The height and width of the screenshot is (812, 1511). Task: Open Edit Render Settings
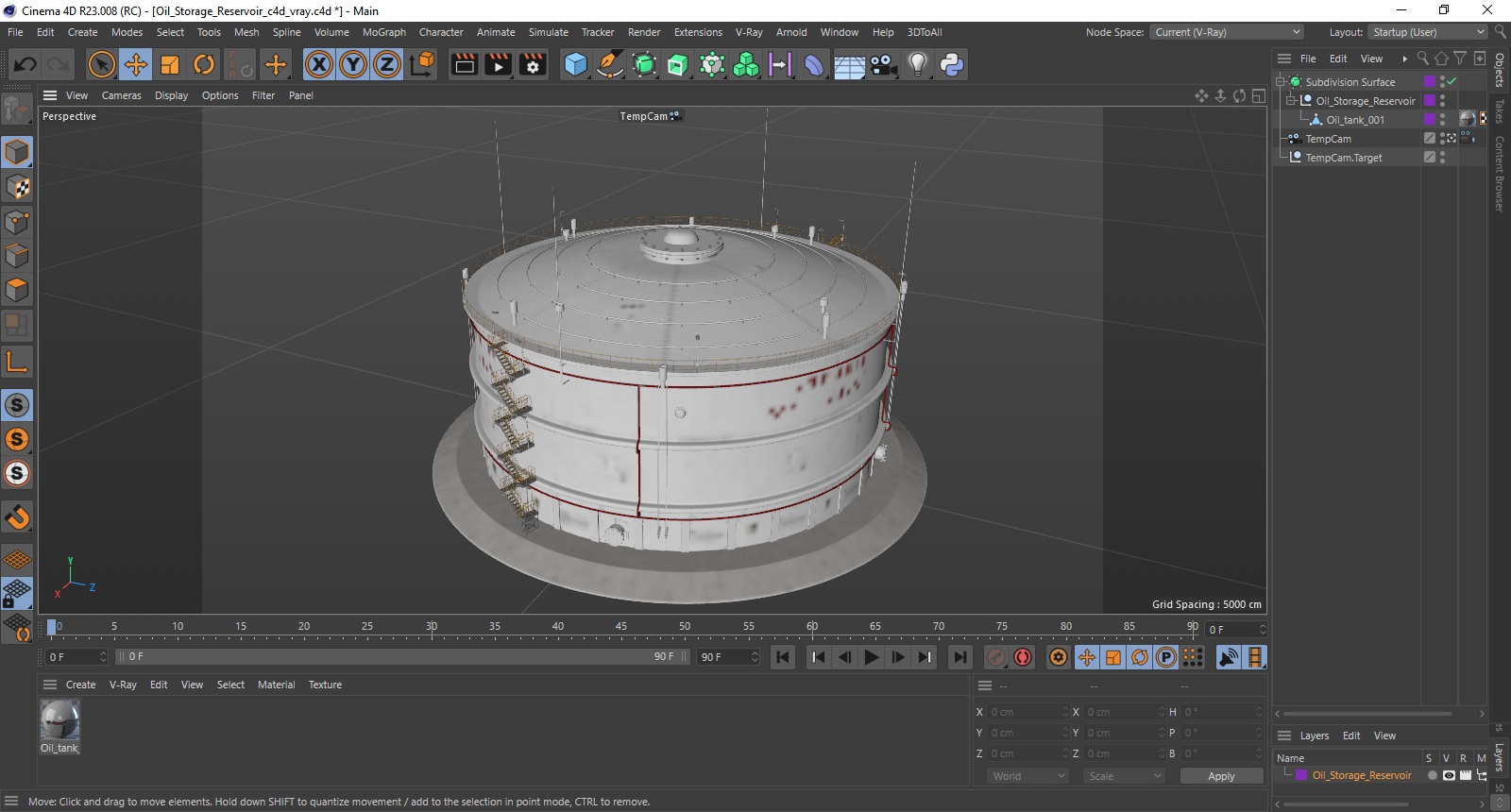534,64
